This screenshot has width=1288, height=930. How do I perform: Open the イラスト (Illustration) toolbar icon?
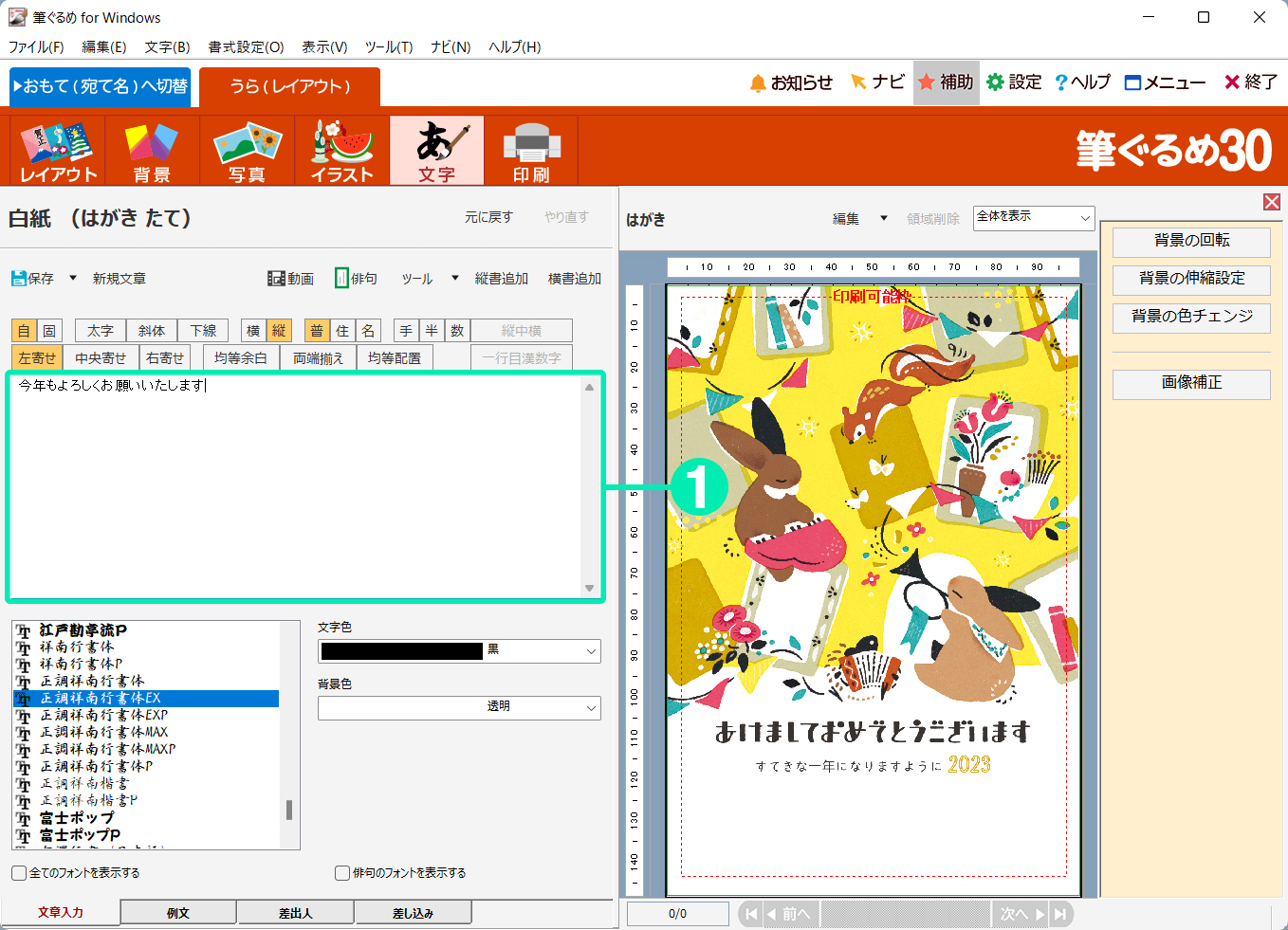341,151
